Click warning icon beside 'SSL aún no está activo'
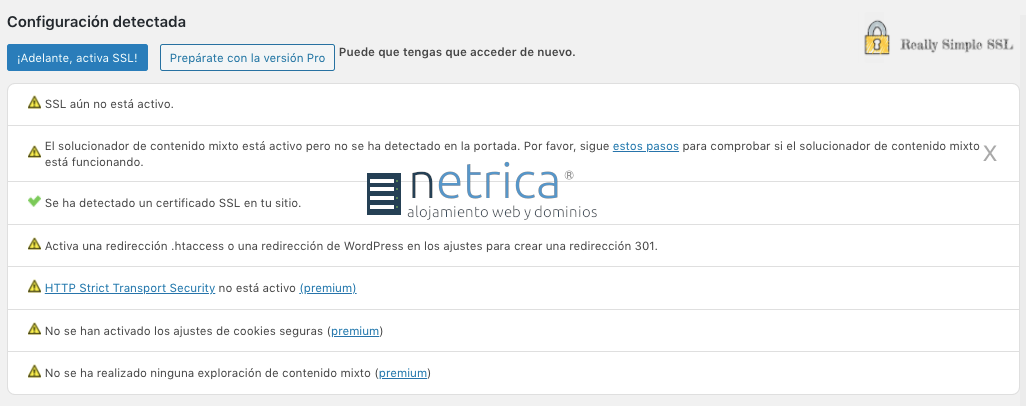The height and width of the screenshot is (406, 1026). 34,103
